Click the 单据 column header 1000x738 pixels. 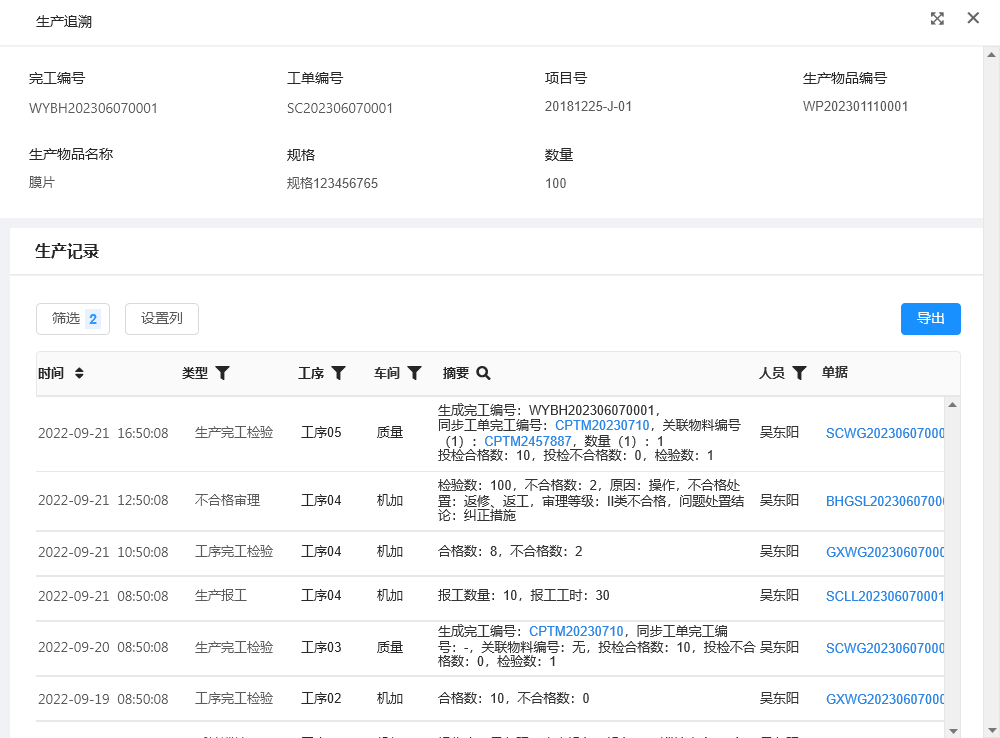[x=835, y=373]
